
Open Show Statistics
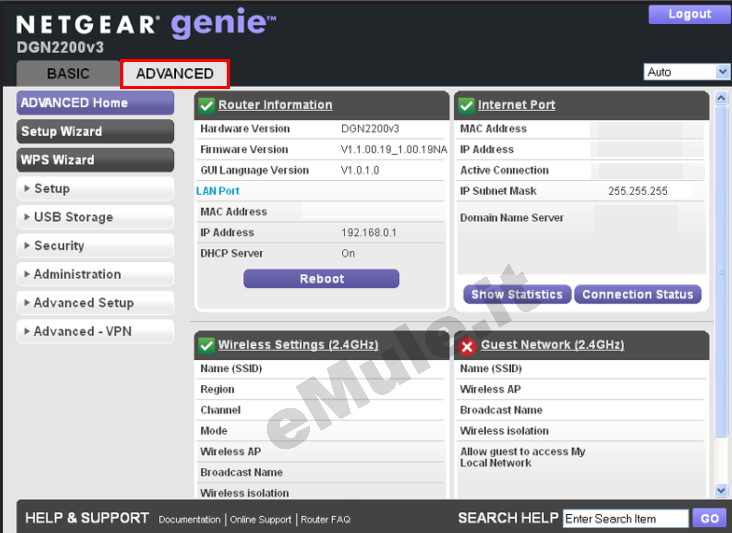click(x=517, y=295)
